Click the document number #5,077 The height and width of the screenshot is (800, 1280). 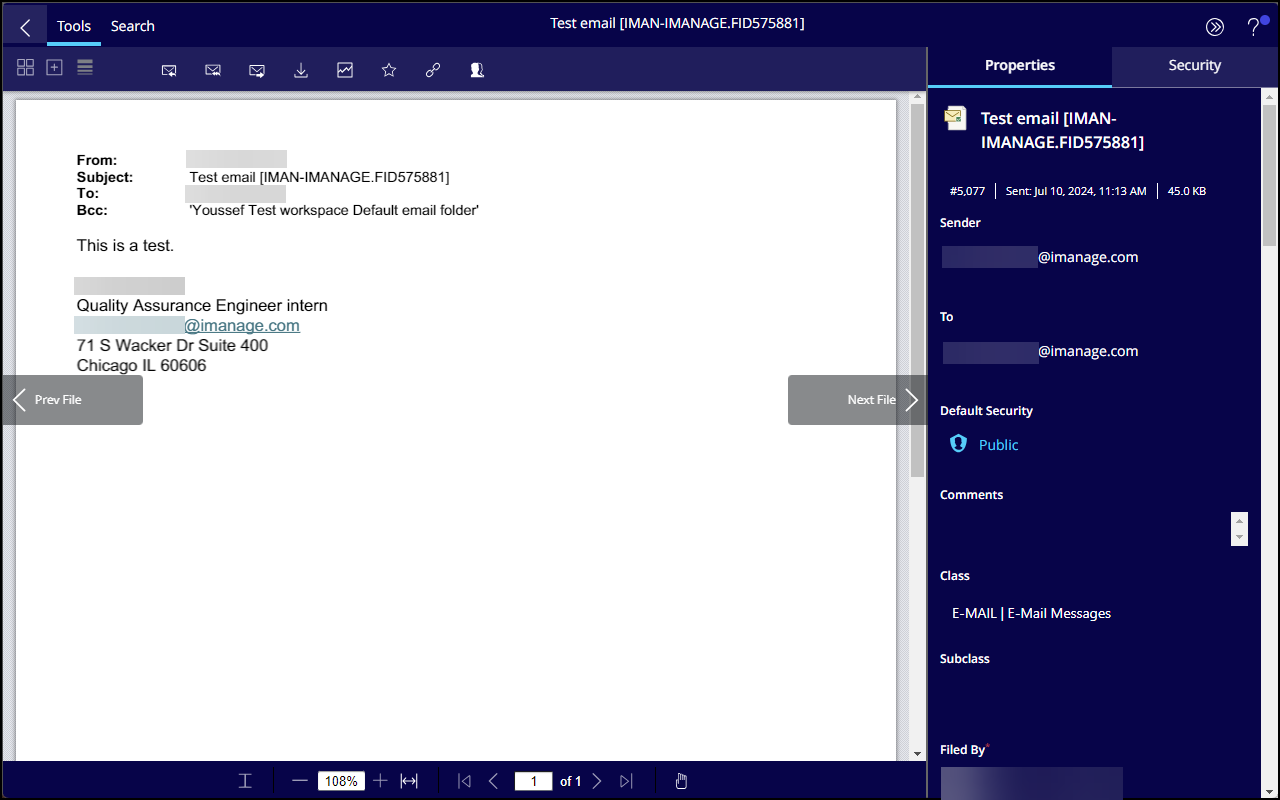click(967, 191)
